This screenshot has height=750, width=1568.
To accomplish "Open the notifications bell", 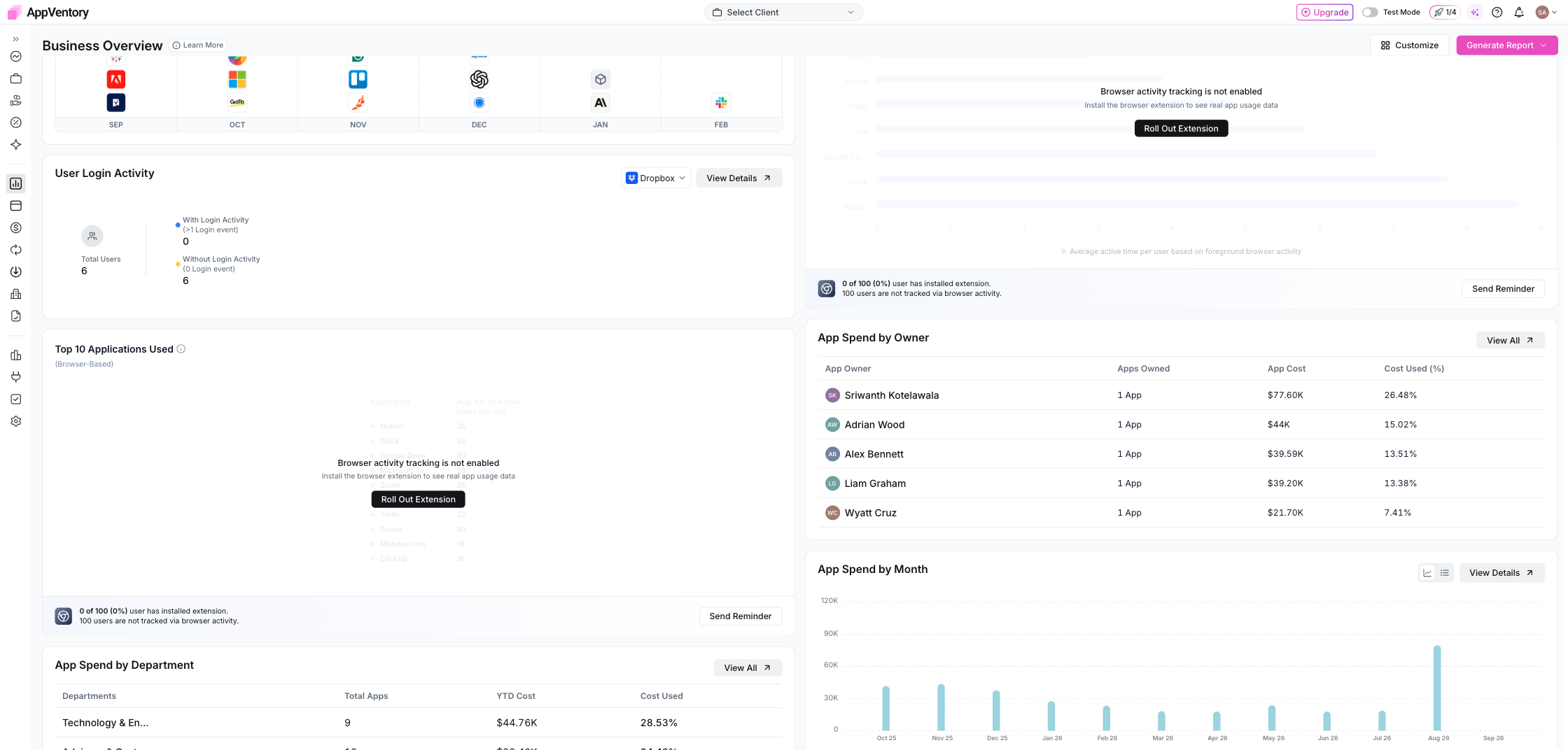I will pyautogui.click(x=1519, y=12).
